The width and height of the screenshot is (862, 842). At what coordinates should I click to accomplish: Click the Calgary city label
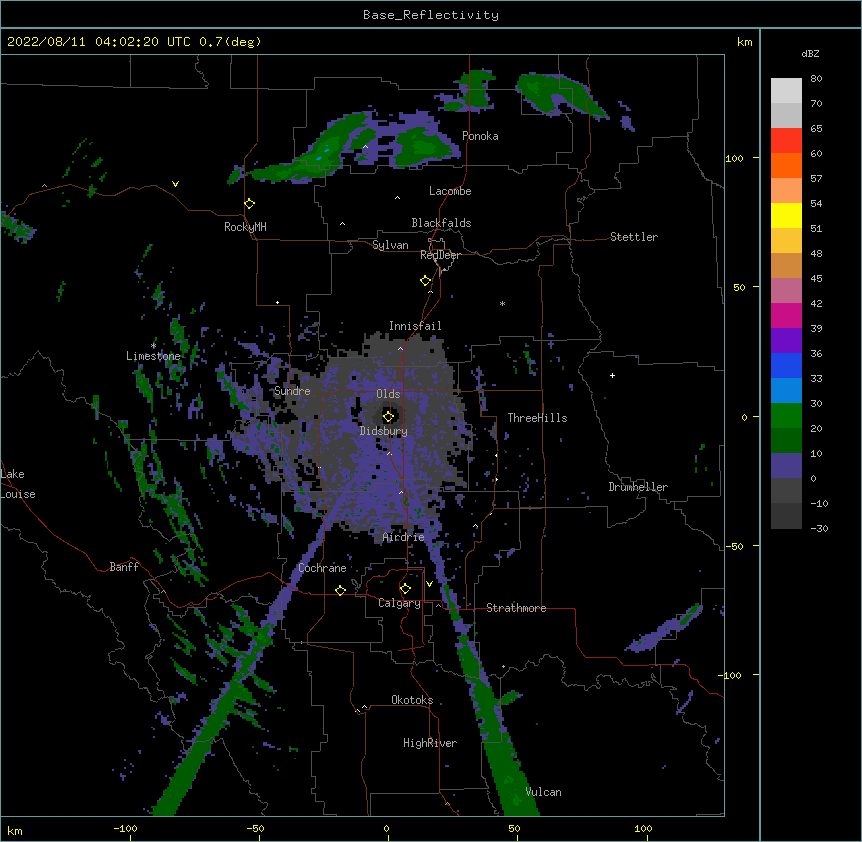399,603
